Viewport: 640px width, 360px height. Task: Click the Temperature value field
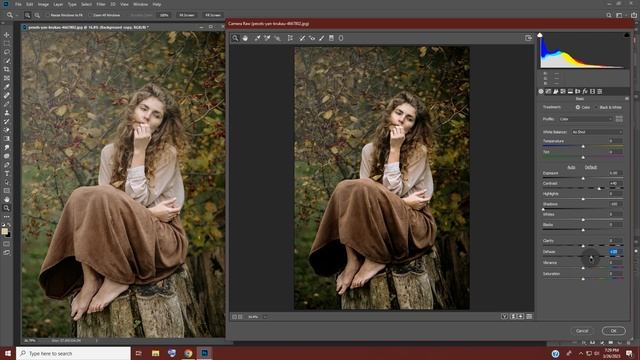[615, 141]
